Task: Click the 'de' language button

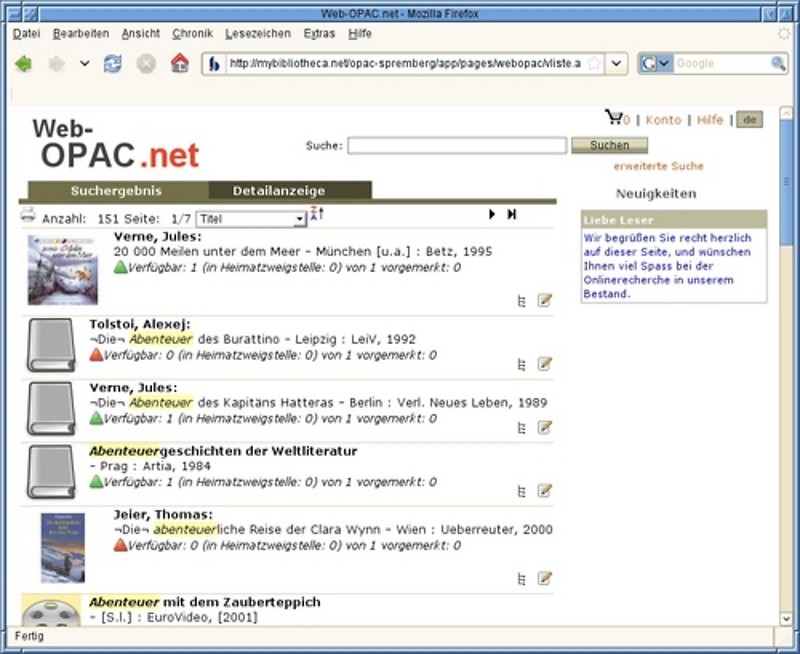Action: click(x=749, y=120)
